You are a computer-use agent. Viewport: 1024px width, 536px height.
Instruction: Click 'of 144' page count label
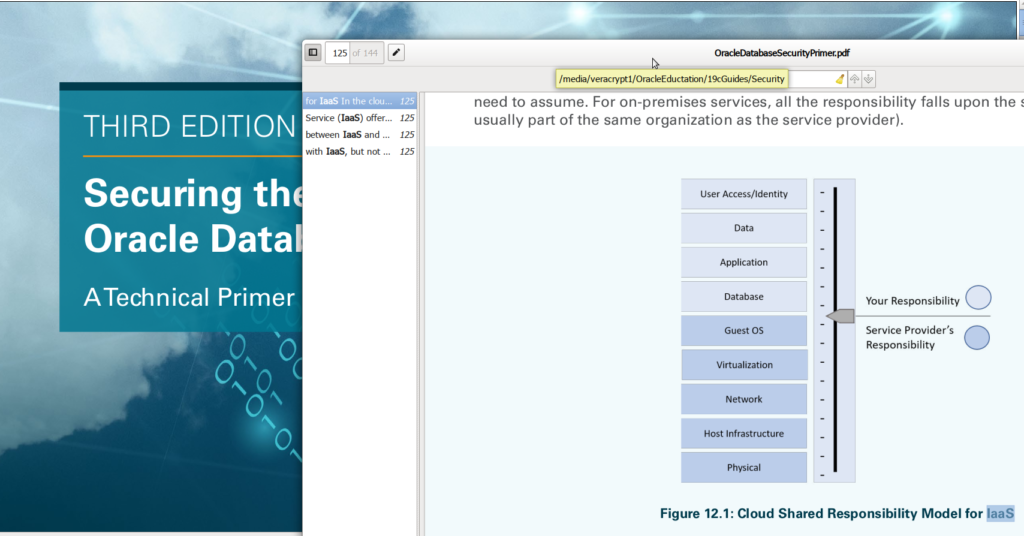tap(365, 53)
